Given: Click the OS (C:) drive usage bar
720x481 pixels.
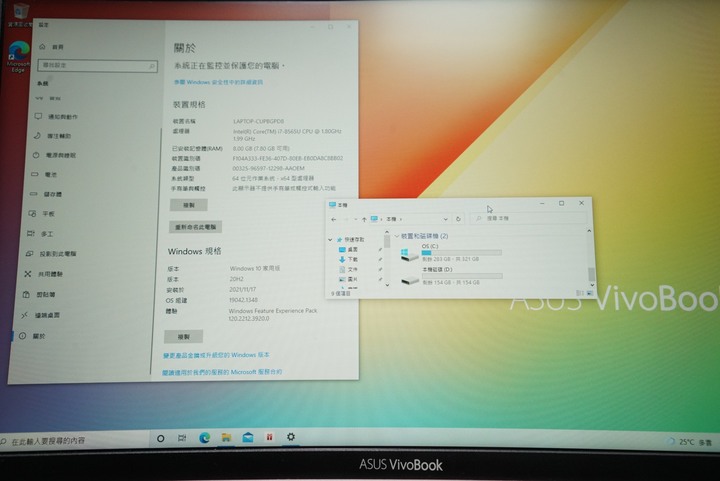Looking at the screenshot, I should (461, 252).
